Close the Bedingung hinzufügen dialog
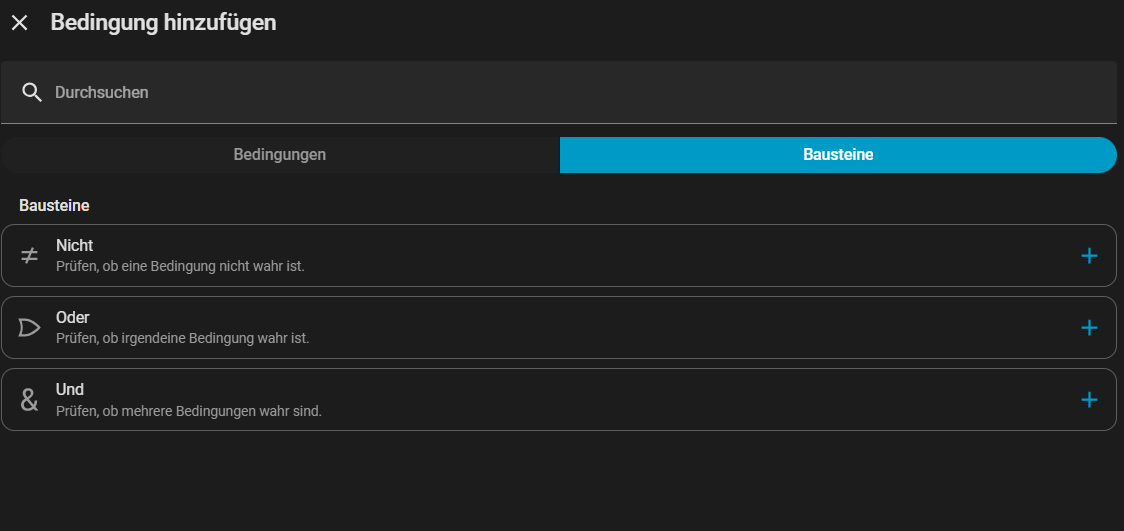The width and height of the screenshot is (1124, 531). coord(20,23)
